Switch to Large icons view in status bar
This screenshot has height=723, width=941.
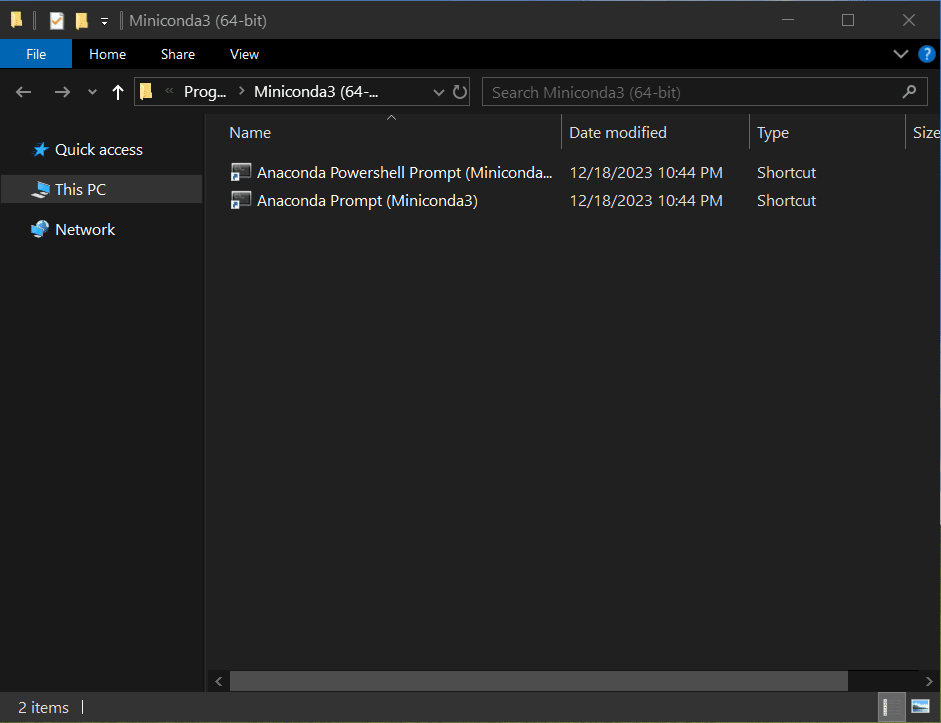[920, 707]
